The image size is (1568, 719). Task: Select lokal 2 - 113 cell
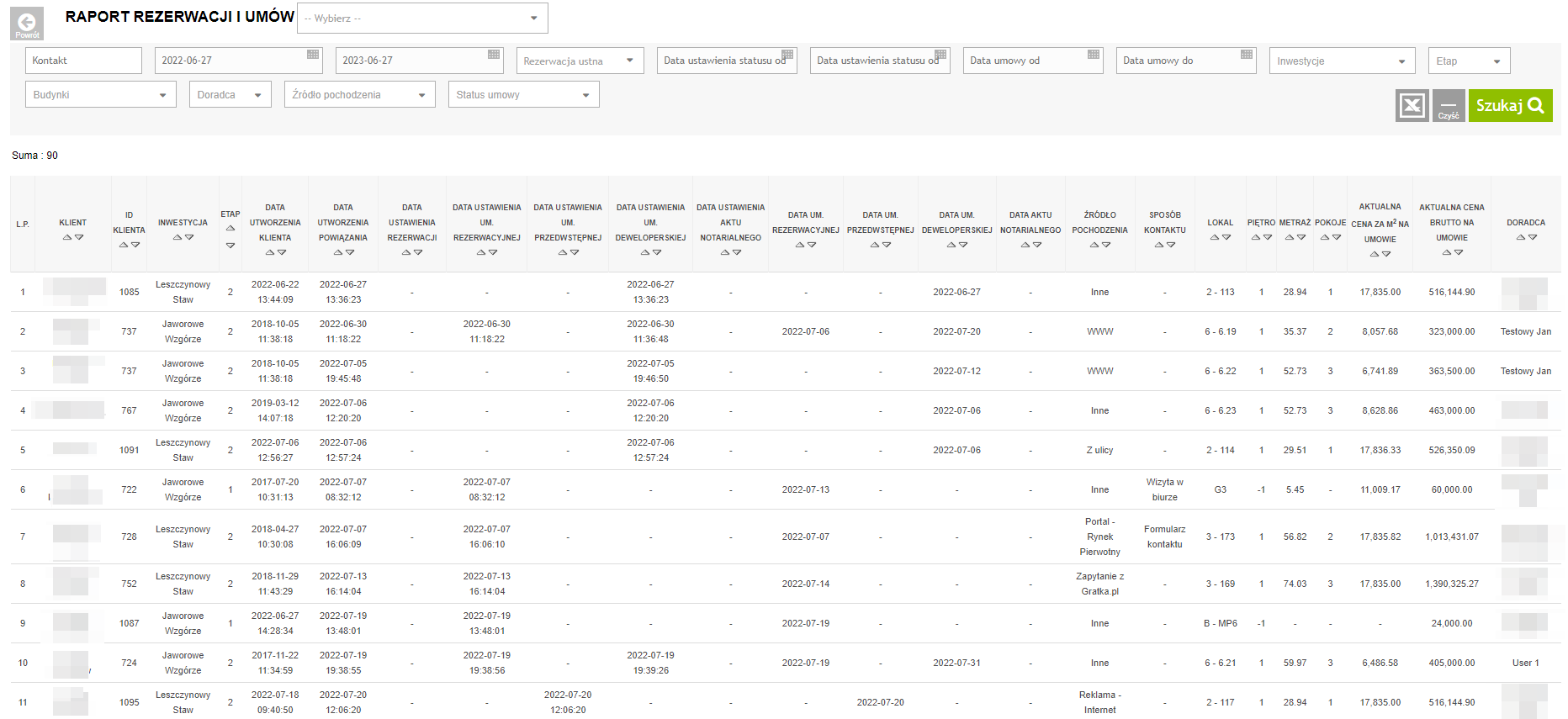(1220, 292)
